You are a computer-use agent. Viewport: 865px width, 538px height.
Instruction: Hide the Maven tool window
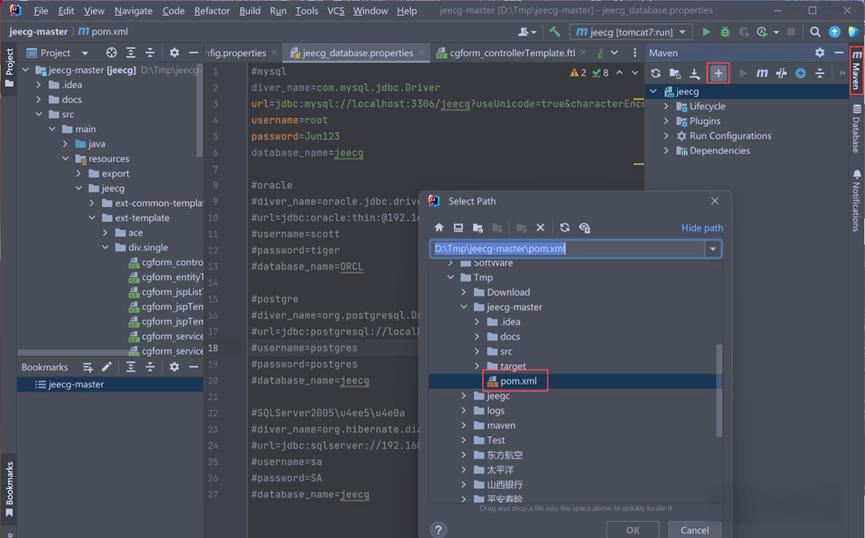tap(839, 52)
